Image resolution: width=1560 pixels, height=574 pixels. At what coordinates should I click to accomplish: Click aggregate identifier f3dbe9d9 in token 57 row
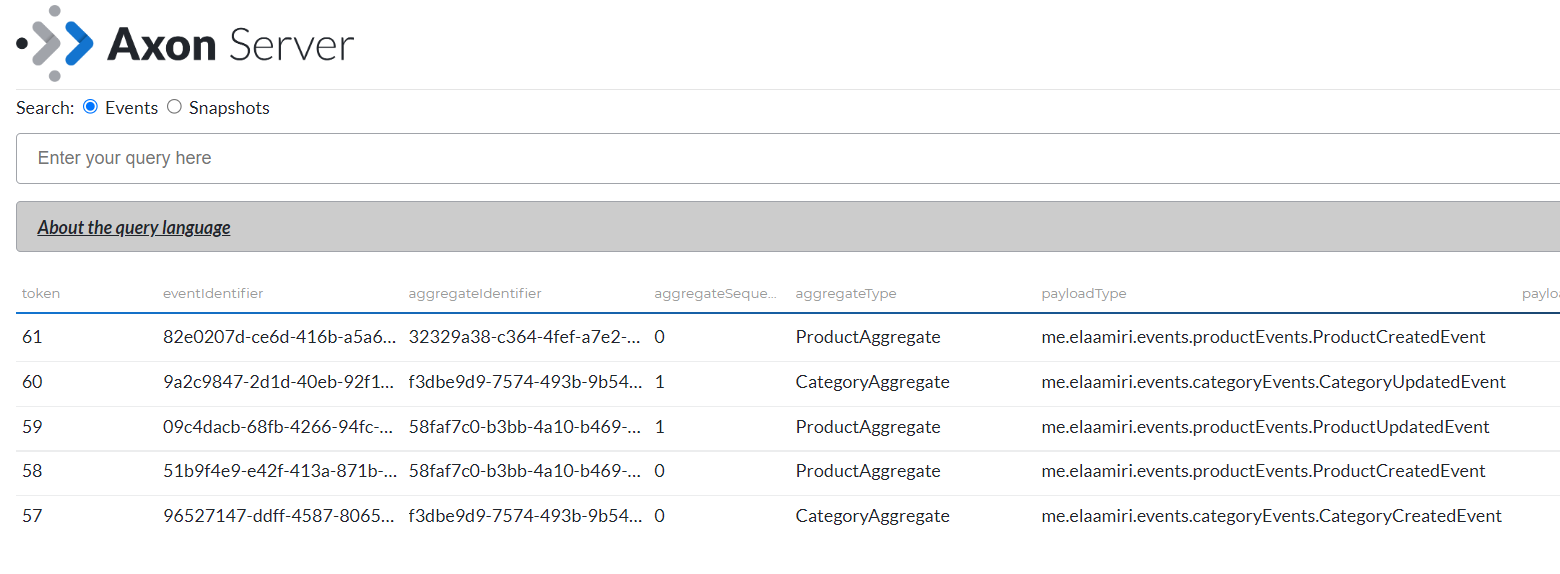pyautogui.click(x=525, y=516)
